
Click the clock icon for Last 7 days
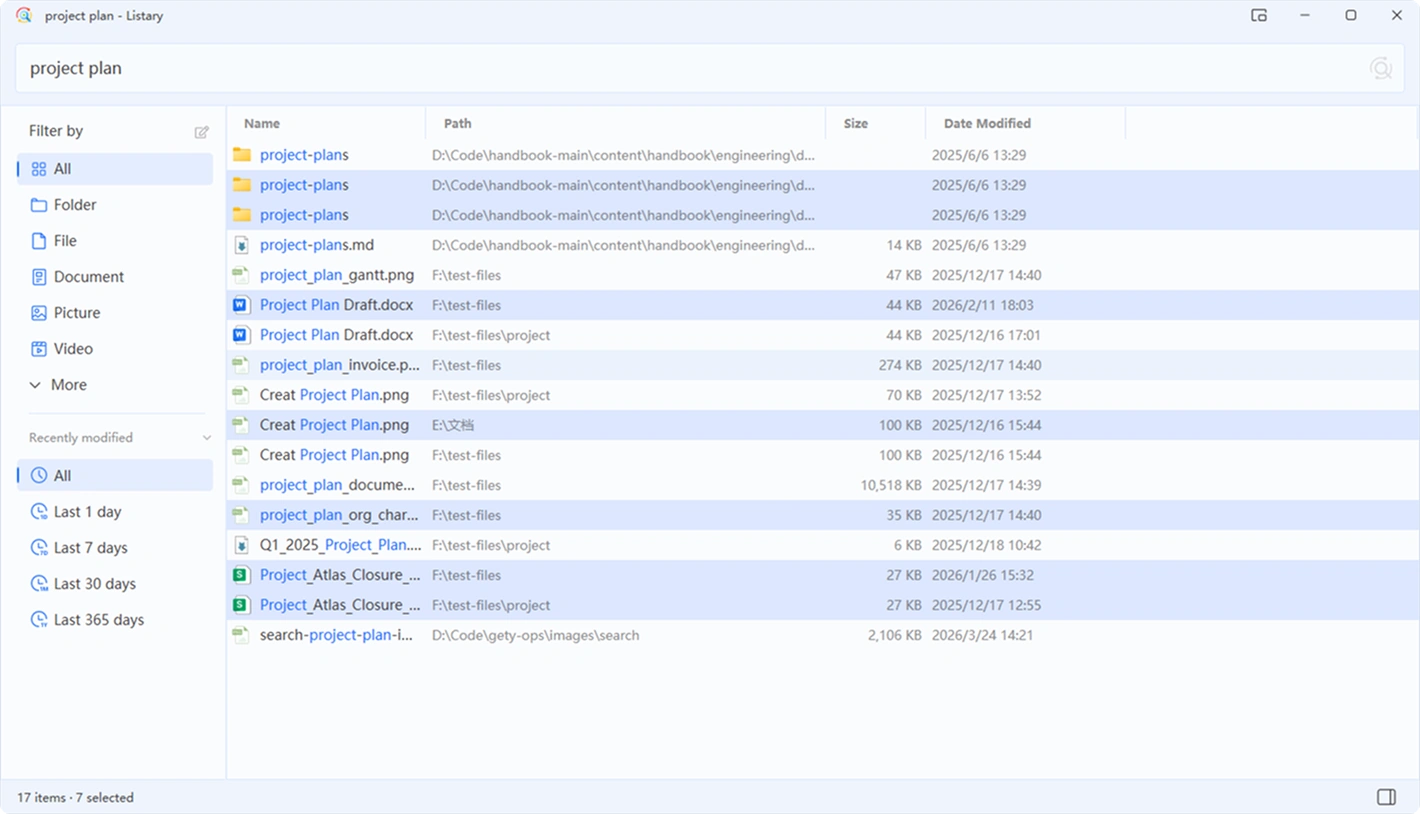(39, 548)
